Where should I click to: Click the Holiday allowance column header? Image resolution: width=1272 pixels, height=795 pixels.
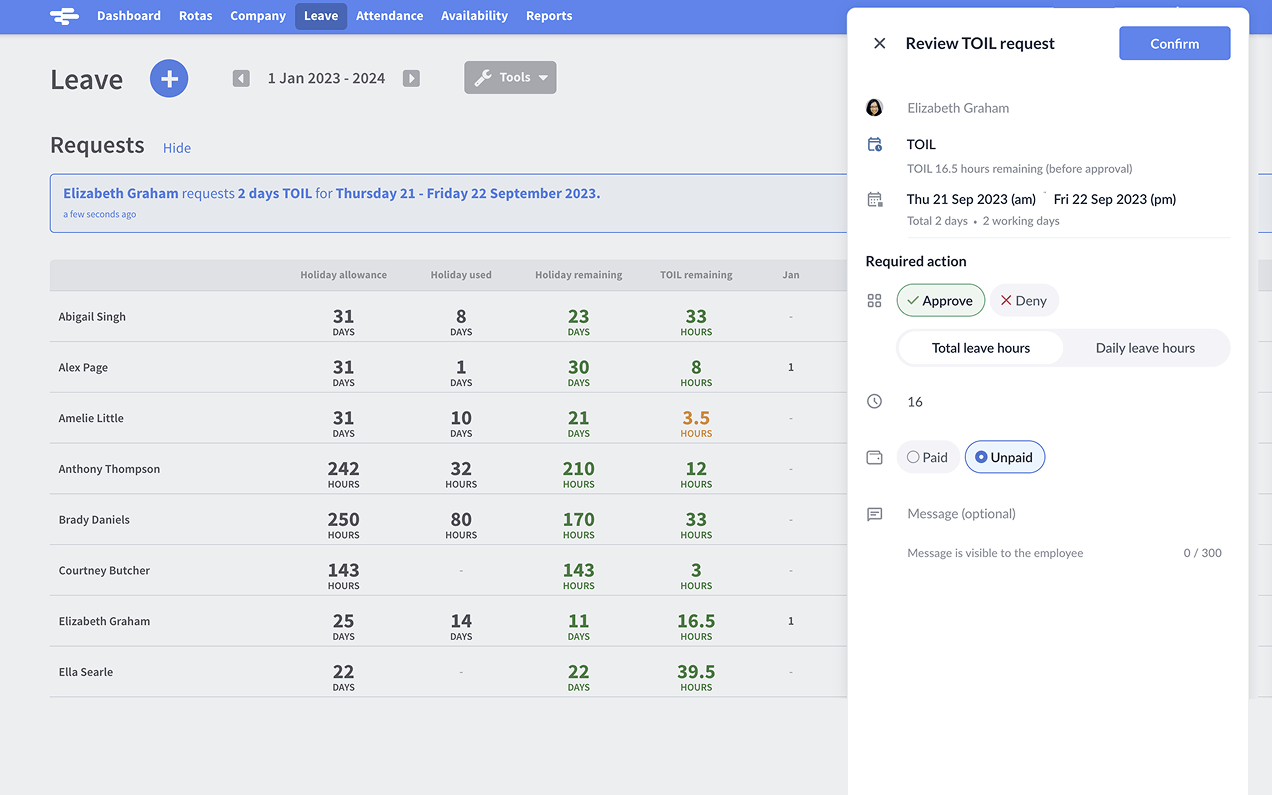click(343, 275)
